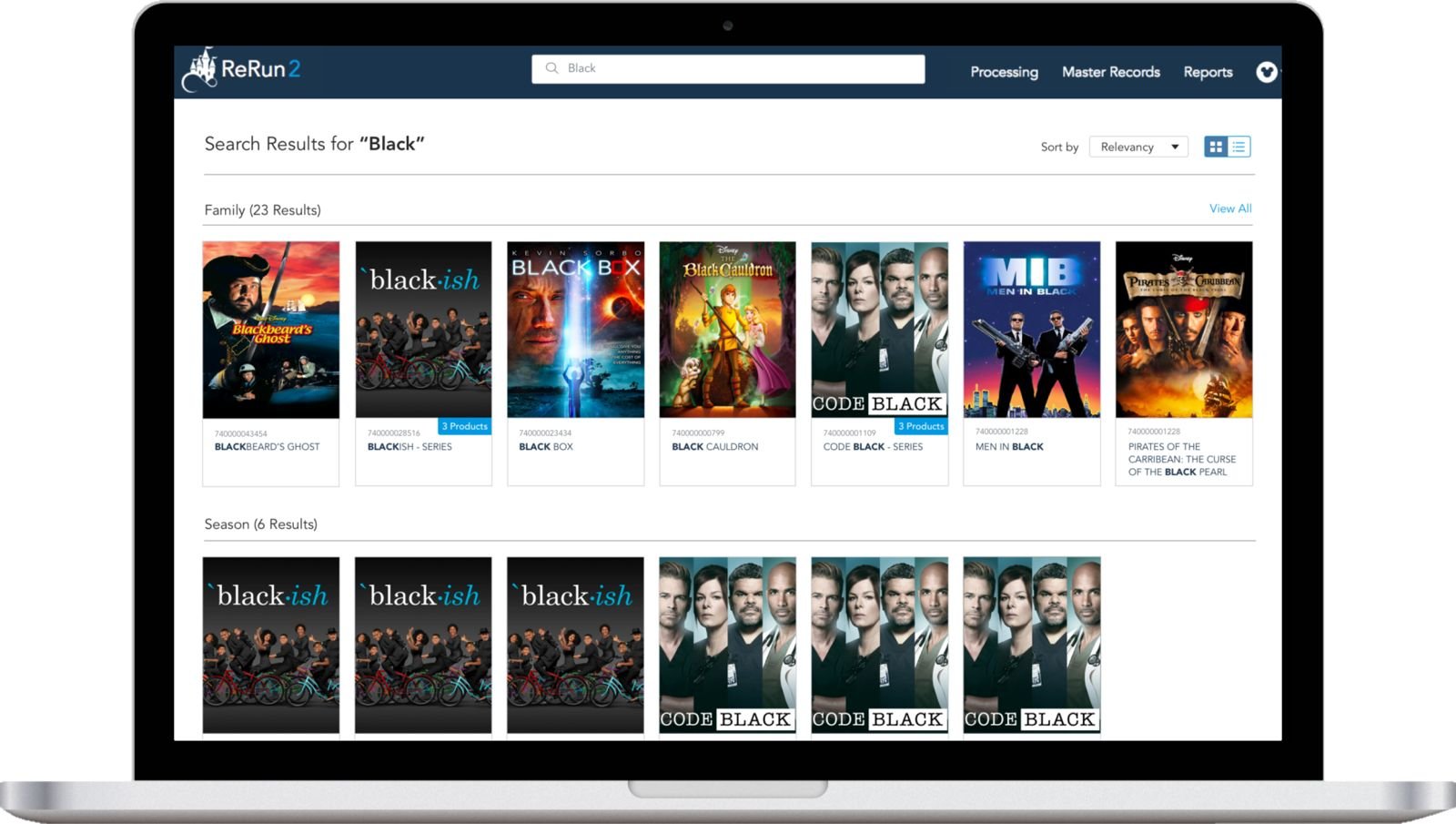
Task: Open the Sort by Relevancy dropdown
Action: click(x=1138, y=147)
